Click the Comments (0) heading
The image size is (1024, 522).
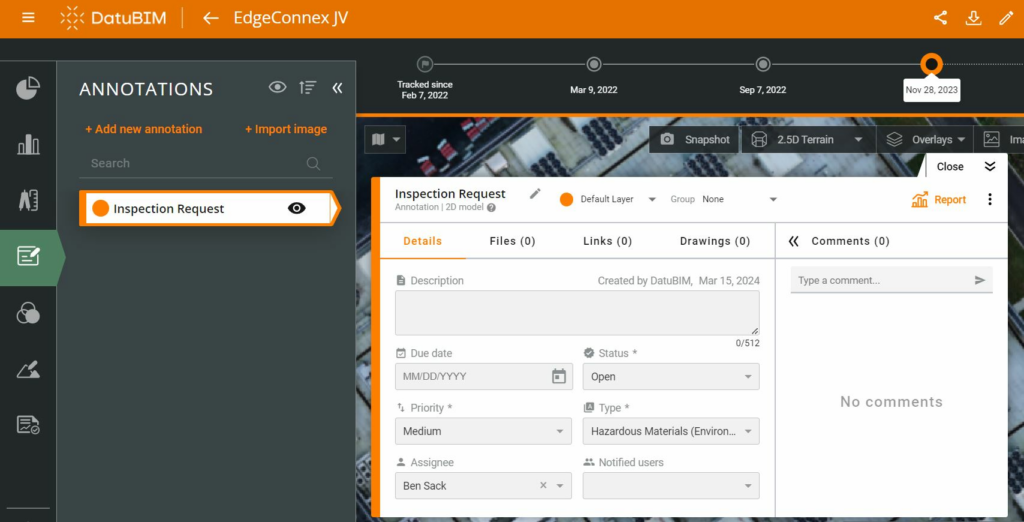click(x=850, y=241)
